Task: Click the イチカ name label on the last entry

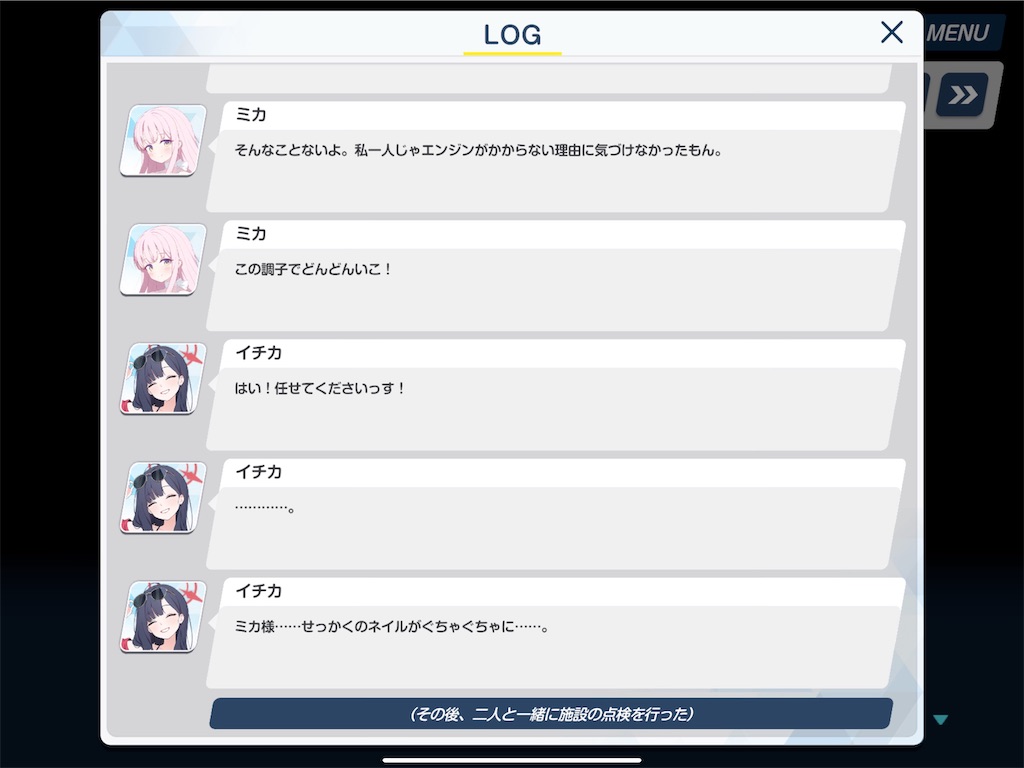Action: click(259, 591)
